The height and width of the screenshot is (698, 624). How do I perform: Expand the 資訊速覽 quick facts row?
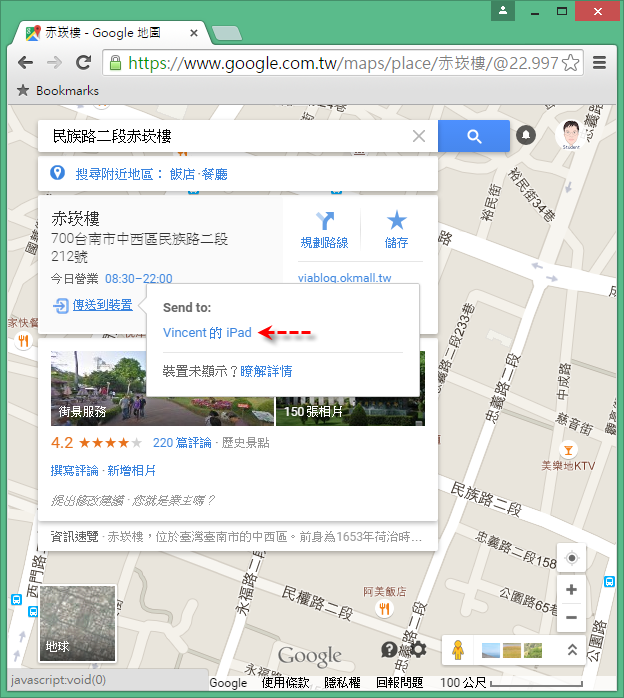point(238,536)
